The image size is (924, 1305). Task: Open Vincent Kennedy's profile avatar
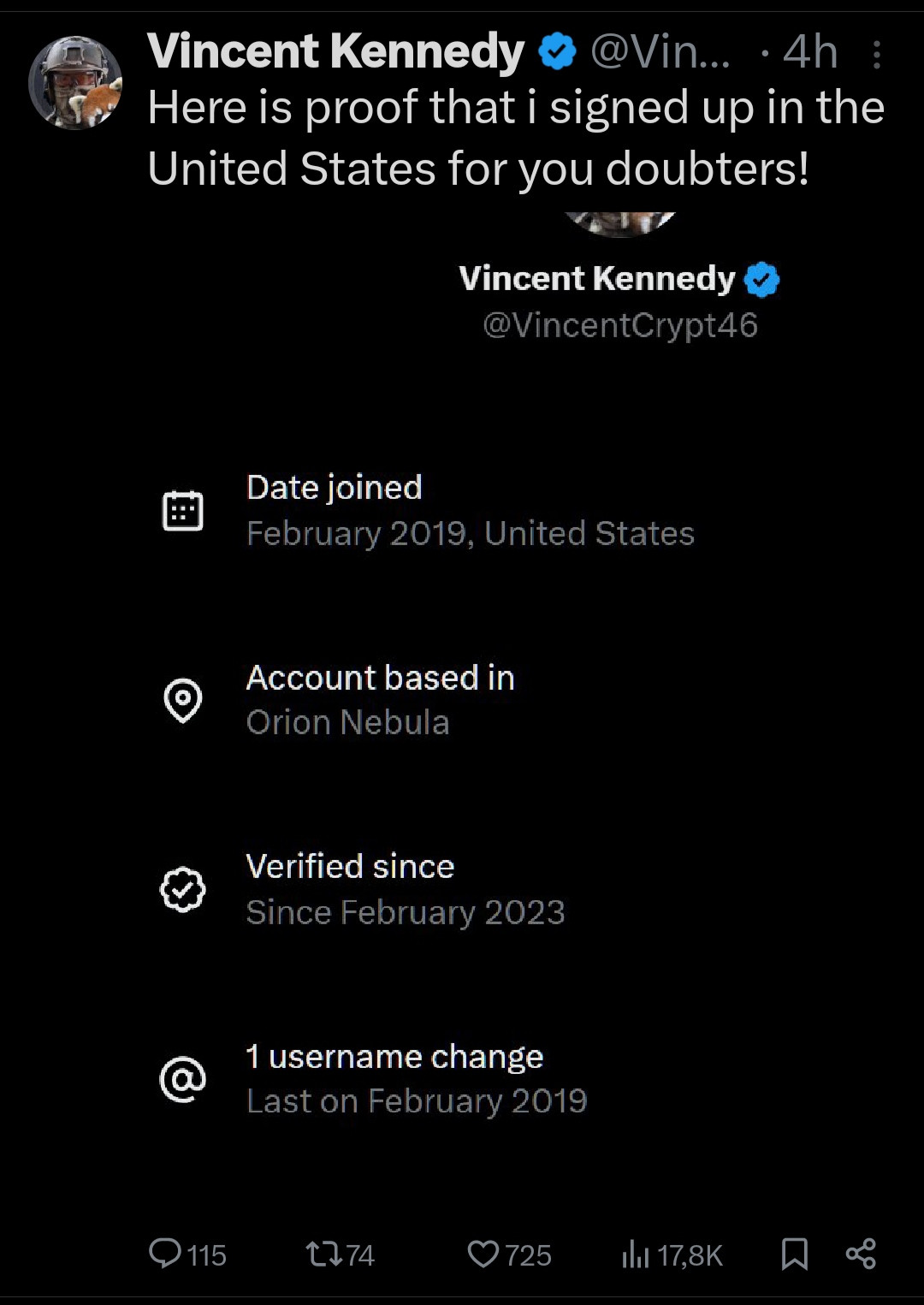tap(75, 82)
